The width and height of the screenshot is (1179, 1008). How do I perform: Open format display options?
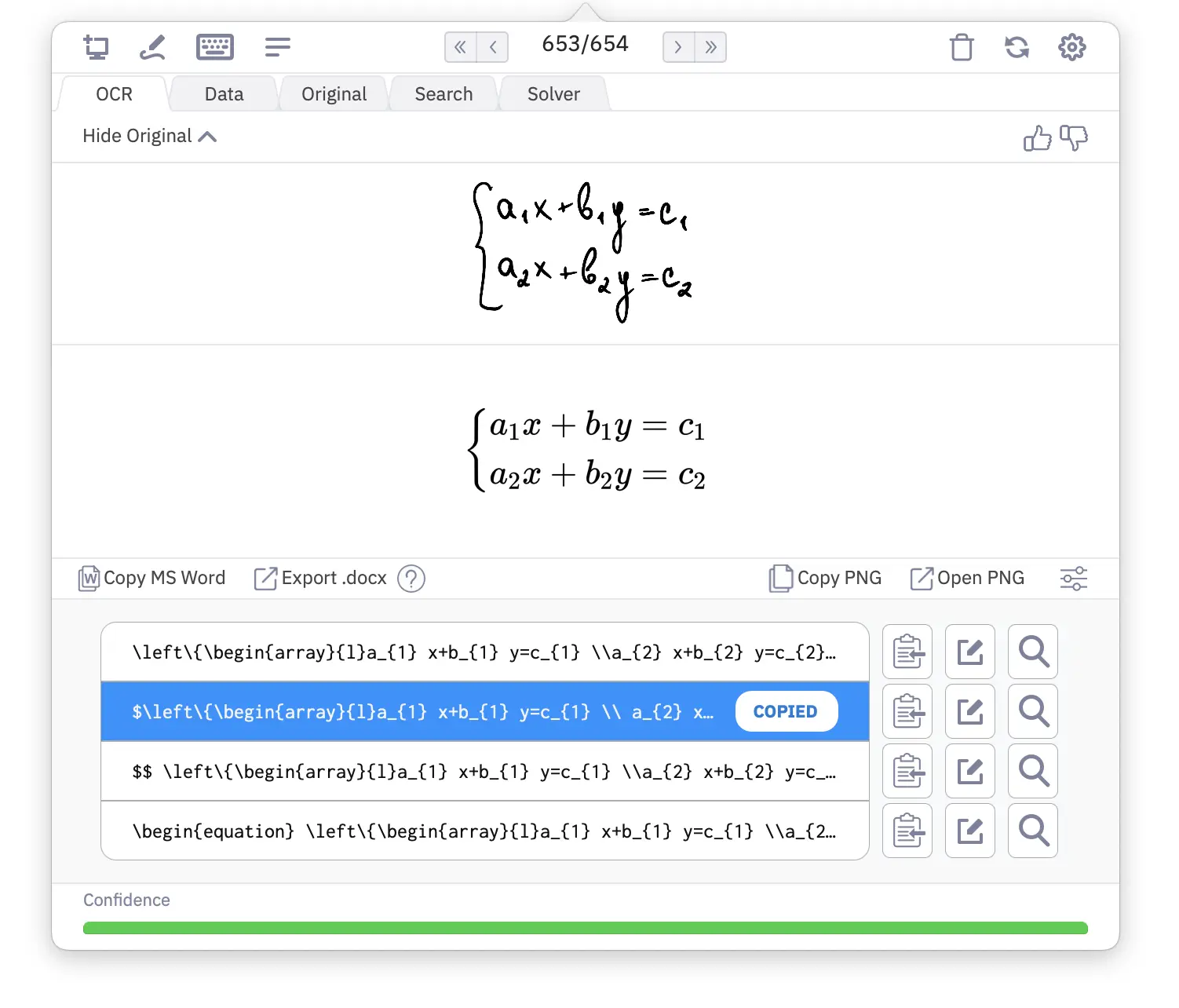[1073, 579]
